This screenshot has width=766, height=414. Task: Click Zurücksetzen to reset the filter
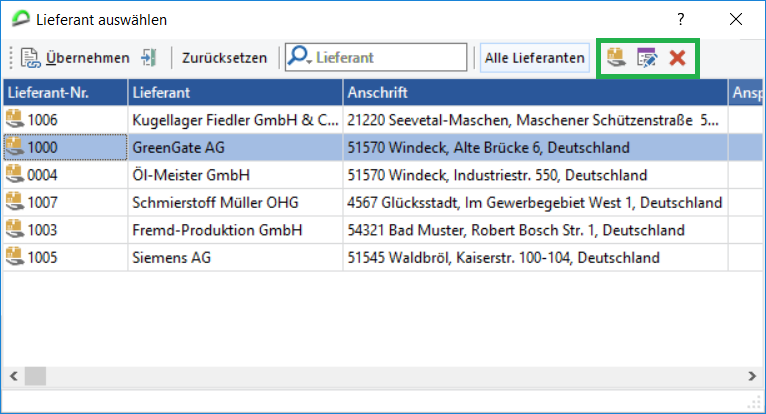coord(224,58)
